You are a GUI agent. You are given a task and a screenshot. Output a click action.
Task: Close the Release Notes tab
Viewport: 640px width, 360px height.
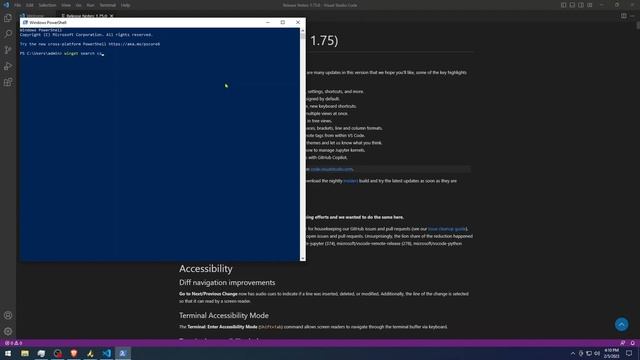click(111, 16)
